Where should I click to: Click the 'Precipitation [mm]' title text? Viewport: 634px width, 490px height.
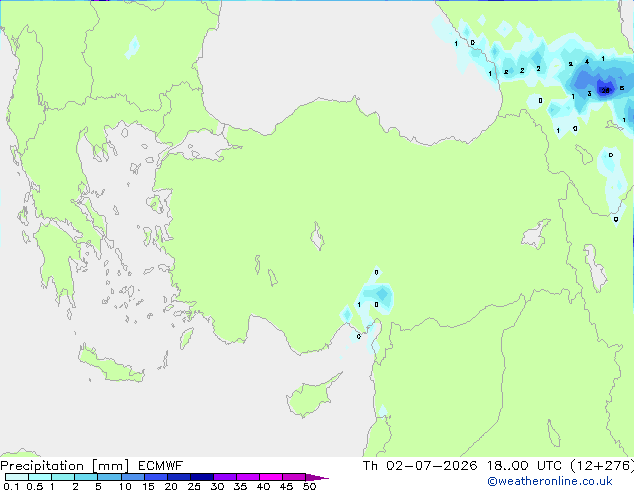64,466
